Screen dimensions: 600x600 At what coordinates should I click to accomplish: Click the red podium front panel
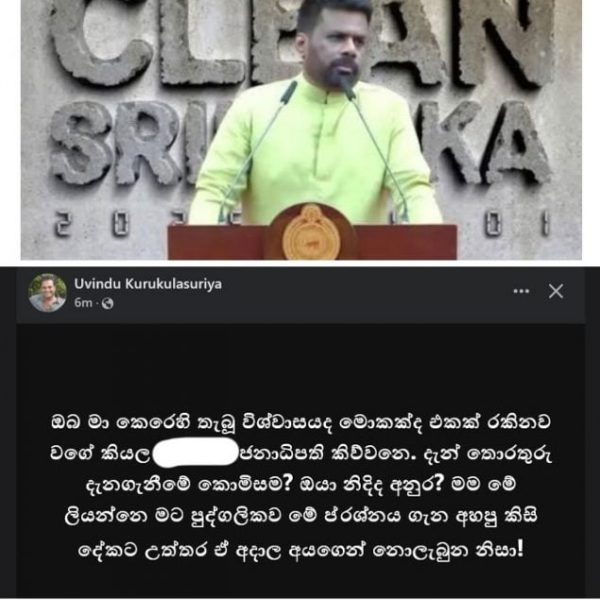coord(312,242)
